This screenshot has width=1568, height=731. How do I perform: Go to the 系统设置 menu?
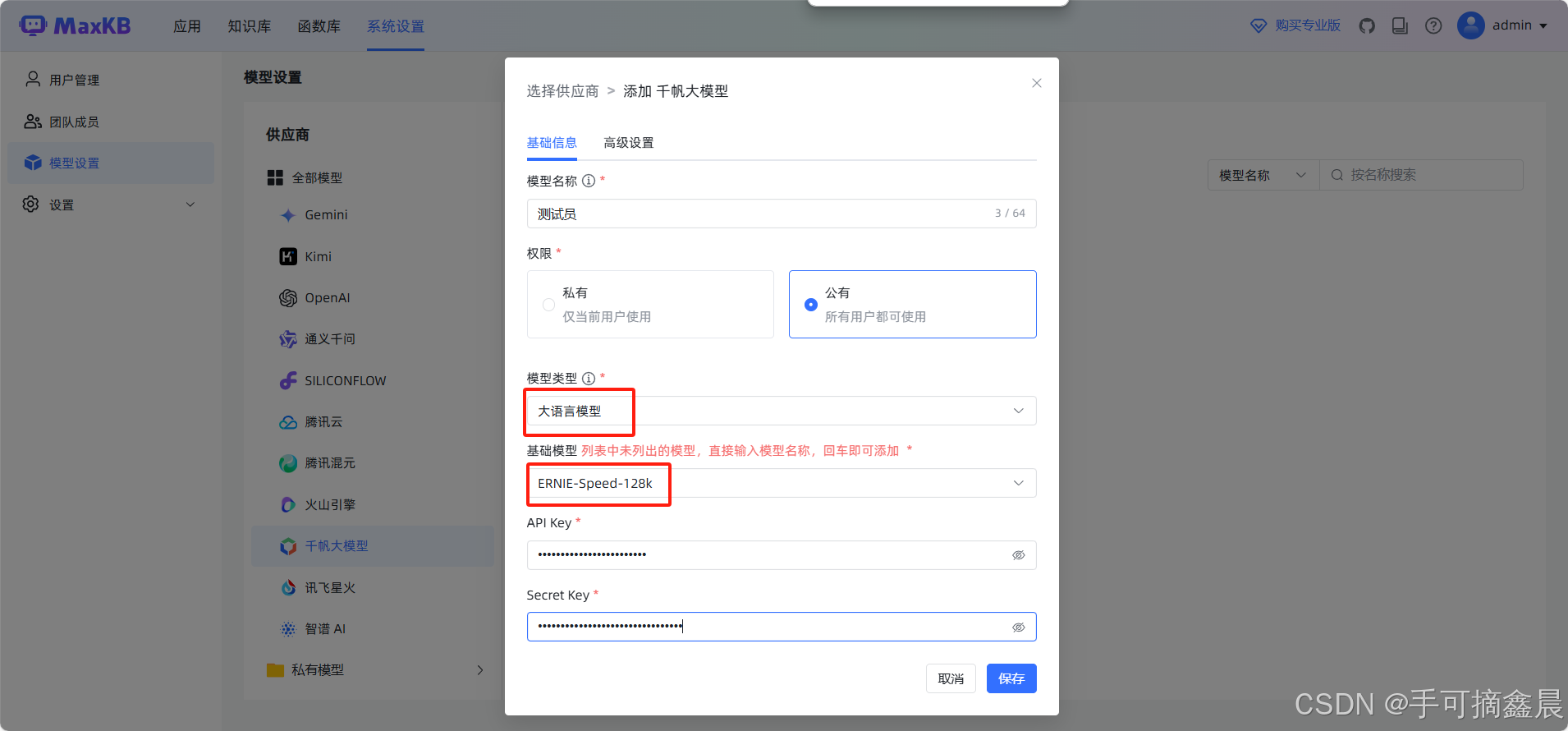click(x=396, y=26)
